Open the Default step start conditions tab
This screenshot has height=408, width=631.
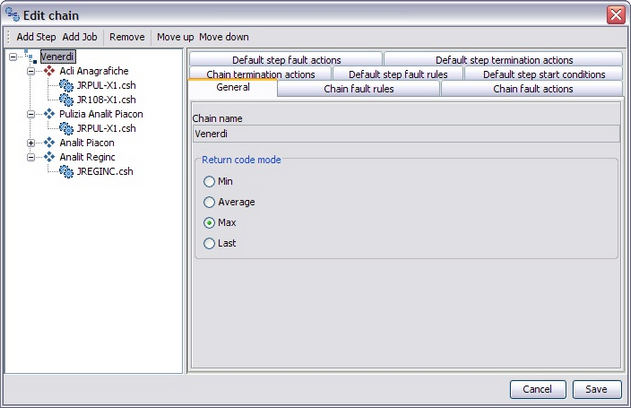tap(543, 74)
